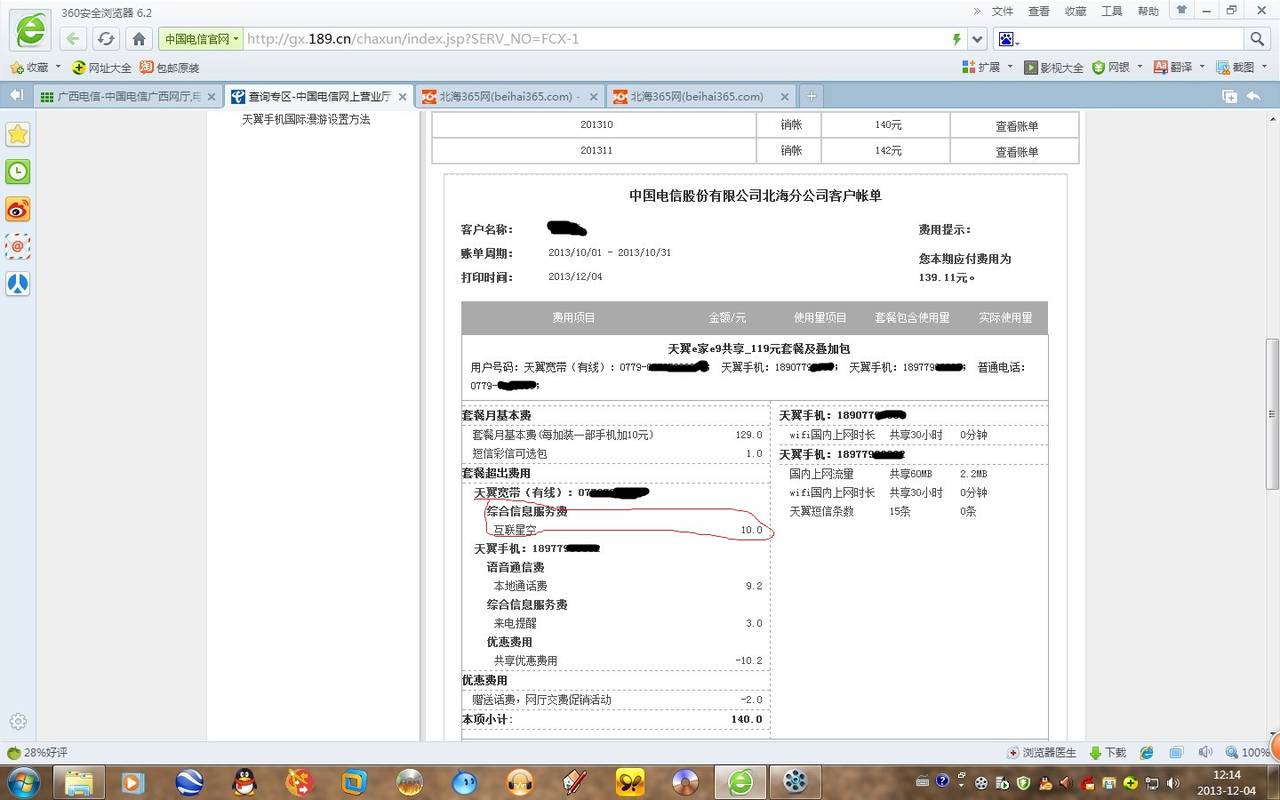The height and width of the screenshot is (800, 1280).
Task: Click the 139.11元 amount due text
Action: tap(946, 277)
